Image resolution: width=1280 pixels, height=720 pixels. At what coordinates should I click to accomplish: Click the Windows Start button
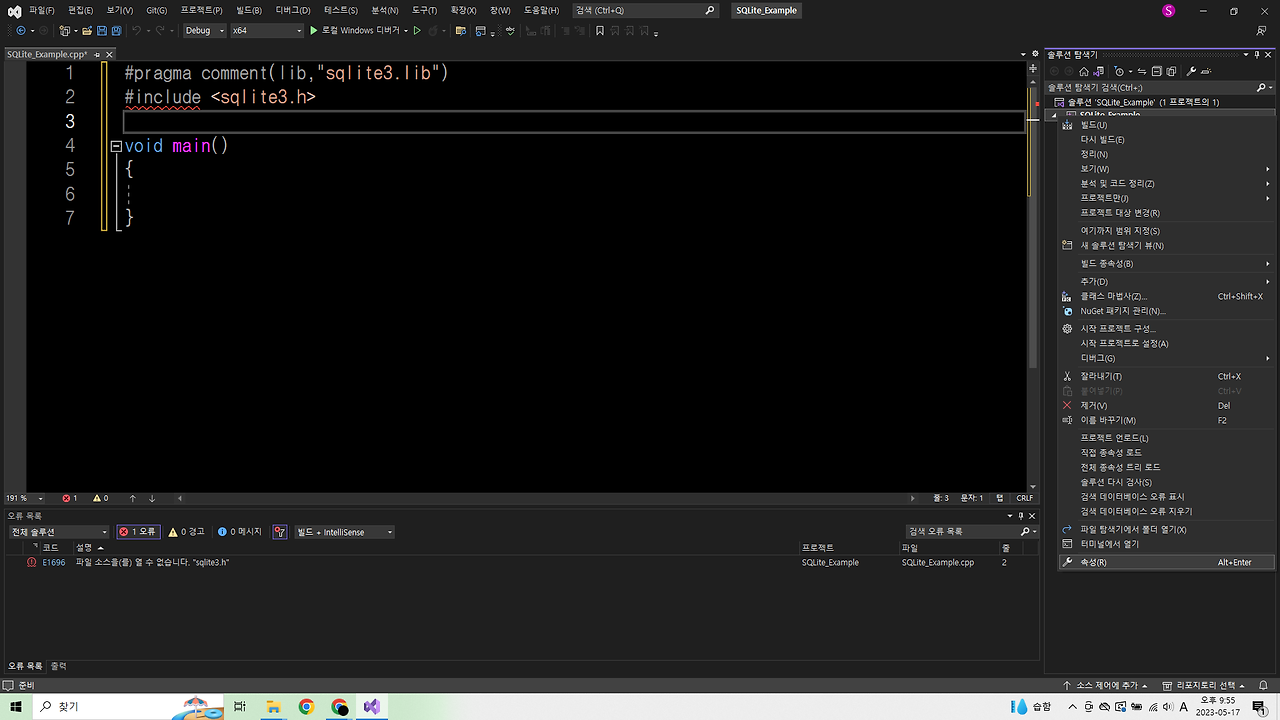point(15,707)
